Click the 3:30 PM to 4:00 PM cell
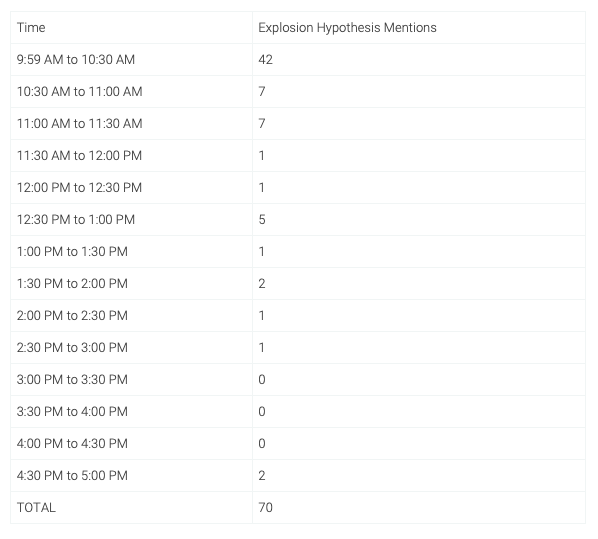This screenshot has height=539, width=598. click(x=131, y=412)
